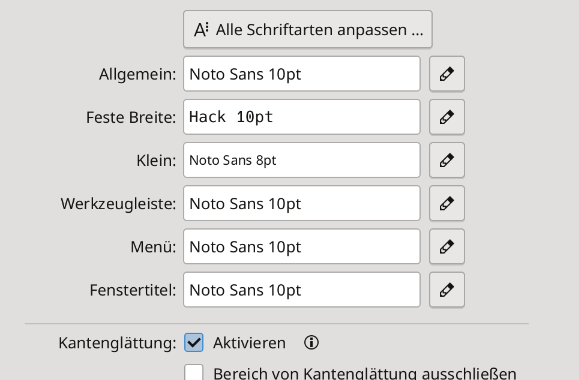
Task: Open font chooser for Feste Breite
Action: point(446,117)
